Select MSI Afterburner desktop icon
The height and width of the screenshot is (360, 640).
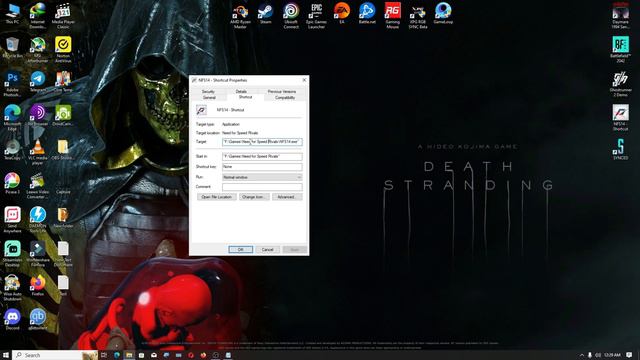click(38, 50)
